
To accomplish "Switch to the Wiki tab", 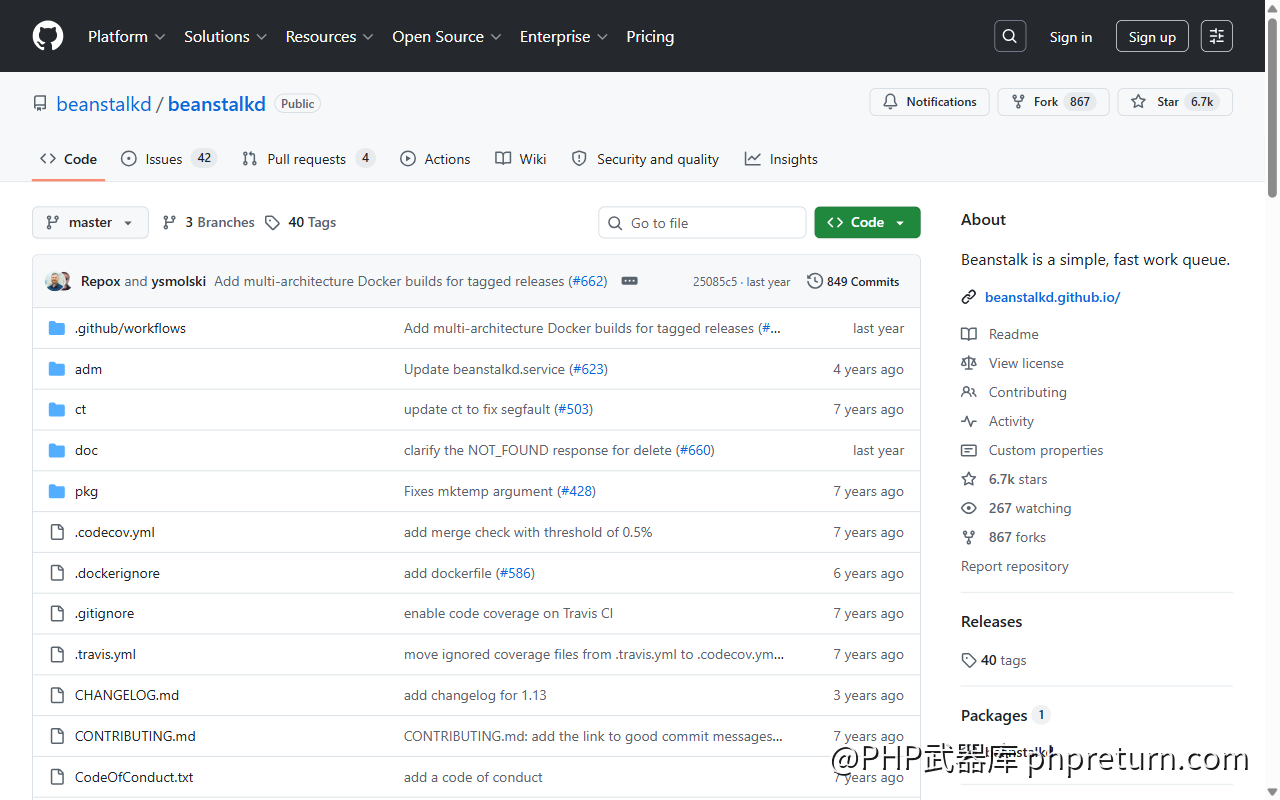I will pos(521,159).
